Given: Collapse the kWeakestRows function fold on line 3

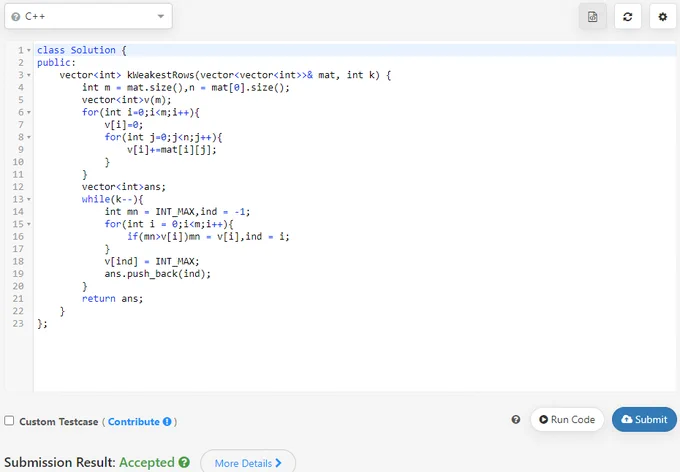Looking at the screenshot, I should (29, 75).
